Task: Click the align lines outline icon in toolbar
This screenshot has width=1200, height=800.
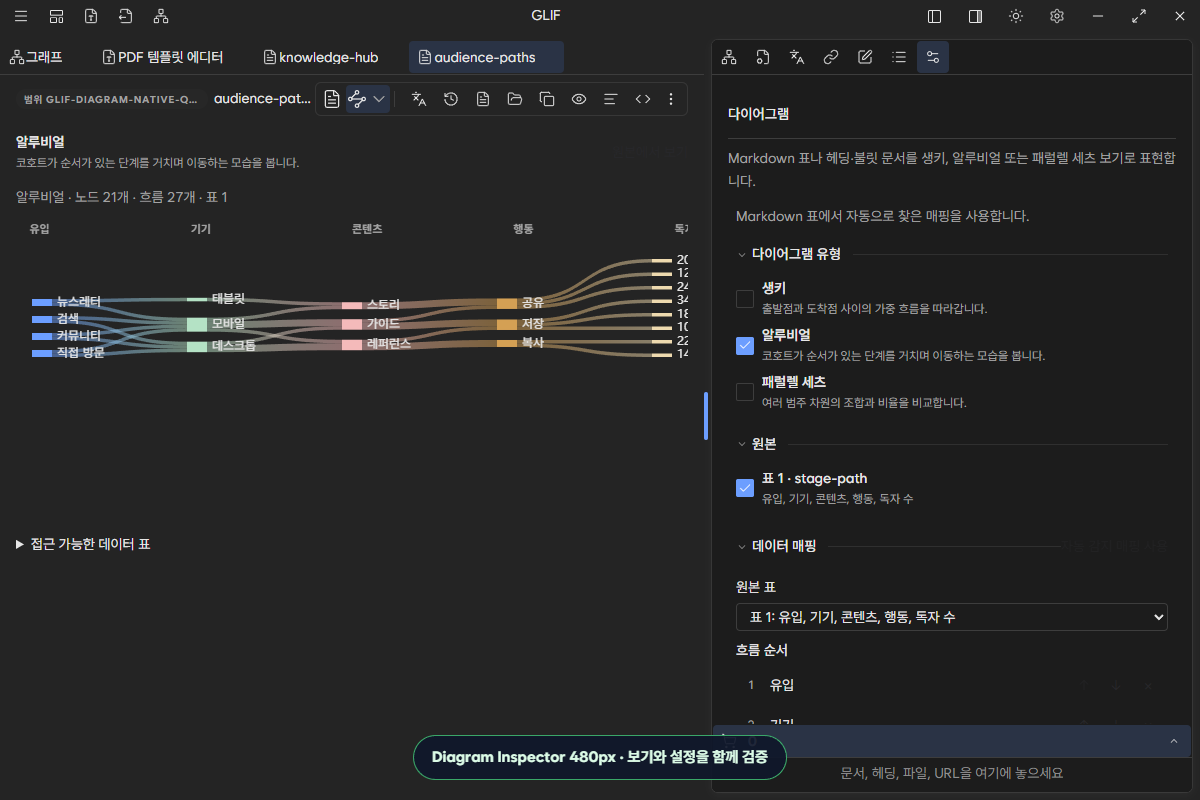Action: click(x=611, y=99)
